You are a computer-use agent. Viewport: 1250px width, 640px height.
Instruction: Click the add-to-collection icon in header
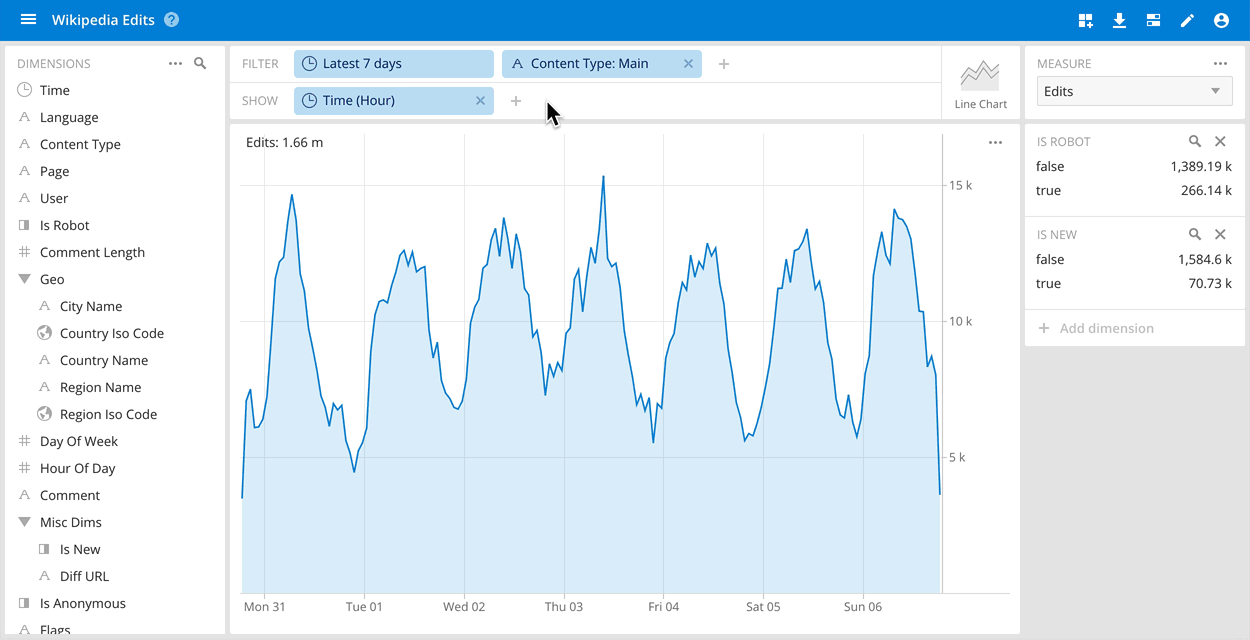[1086, 20]
